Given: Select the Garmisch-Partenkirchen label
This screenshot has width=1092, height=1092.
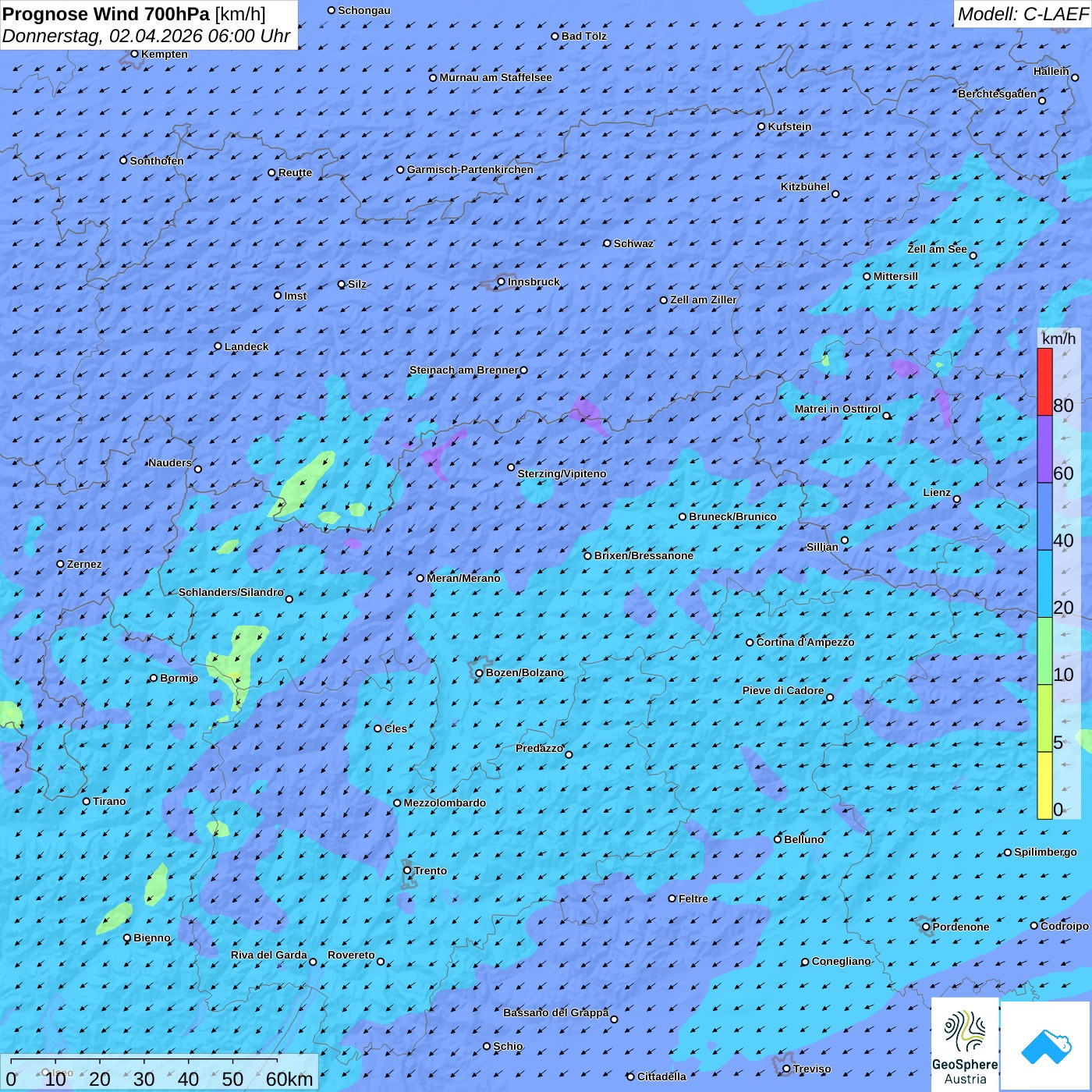Looking at the screenshot, I should [x=470, y=169].
